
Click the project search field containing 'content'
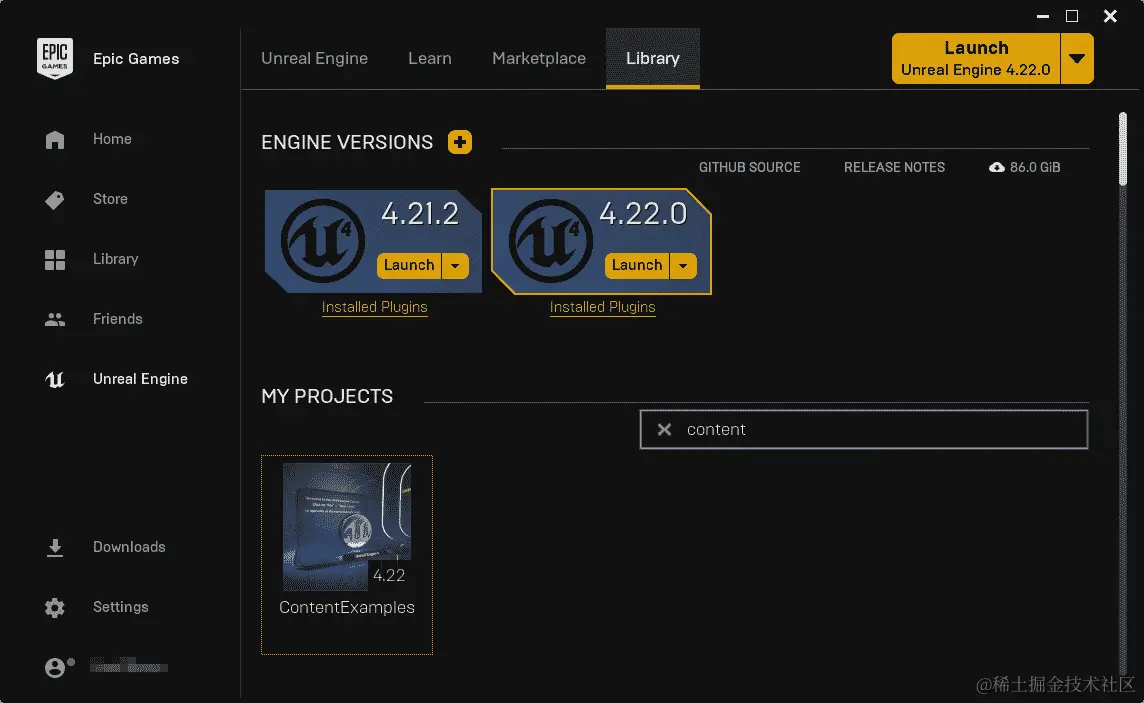tap(864, 429)
